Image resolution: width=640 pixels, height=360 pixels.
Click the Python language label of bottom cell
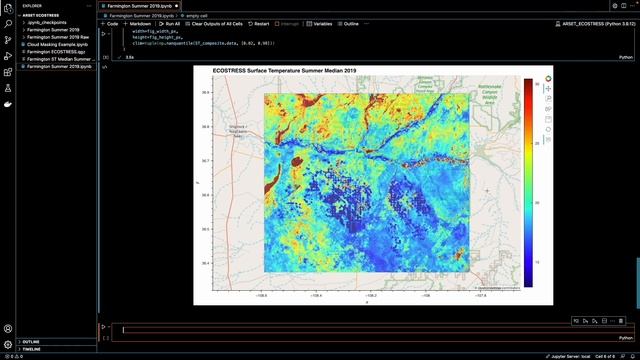click(x=625, y=338)
